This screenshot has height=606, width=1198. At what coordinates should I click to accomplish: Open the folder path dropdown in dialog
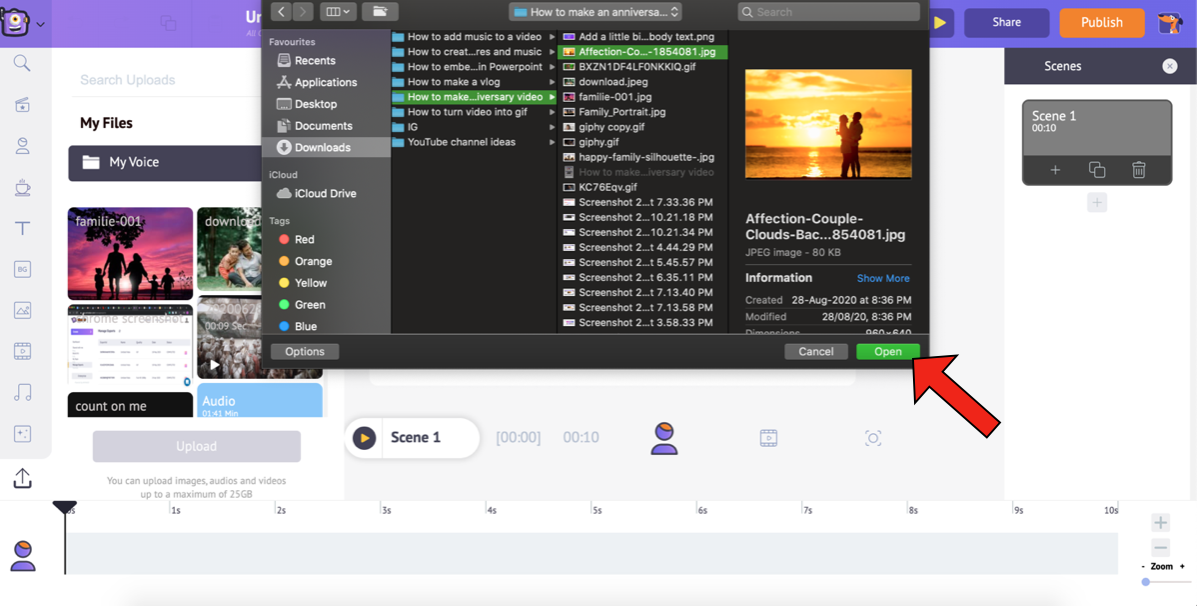click(x=595, y=12)
